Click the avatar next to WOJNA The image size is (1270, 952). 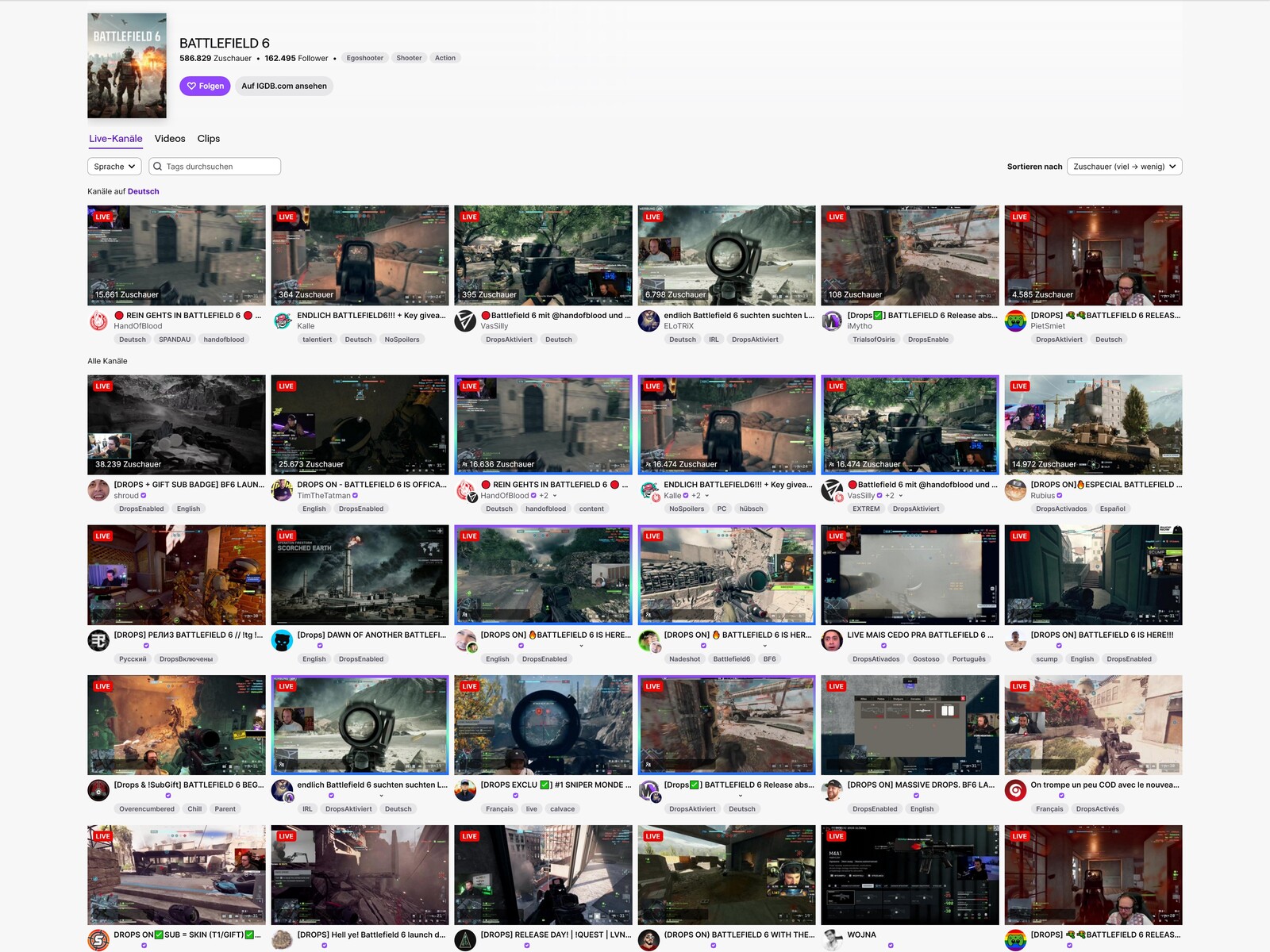832,940
